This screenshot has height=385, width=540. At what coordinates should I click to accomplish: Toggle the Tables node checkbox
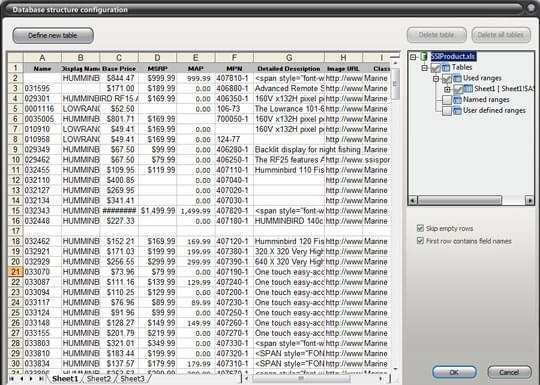click(x=436, y=68)
